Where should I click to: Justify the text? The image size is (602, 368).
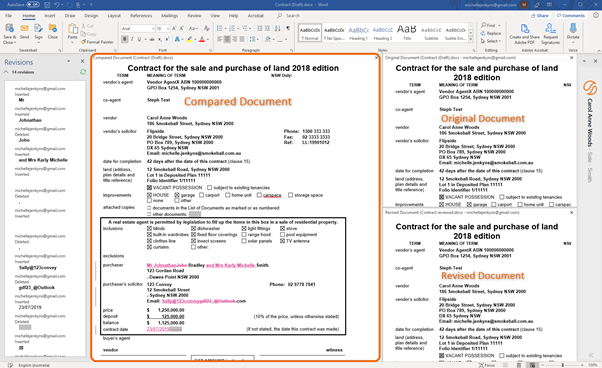242,39
